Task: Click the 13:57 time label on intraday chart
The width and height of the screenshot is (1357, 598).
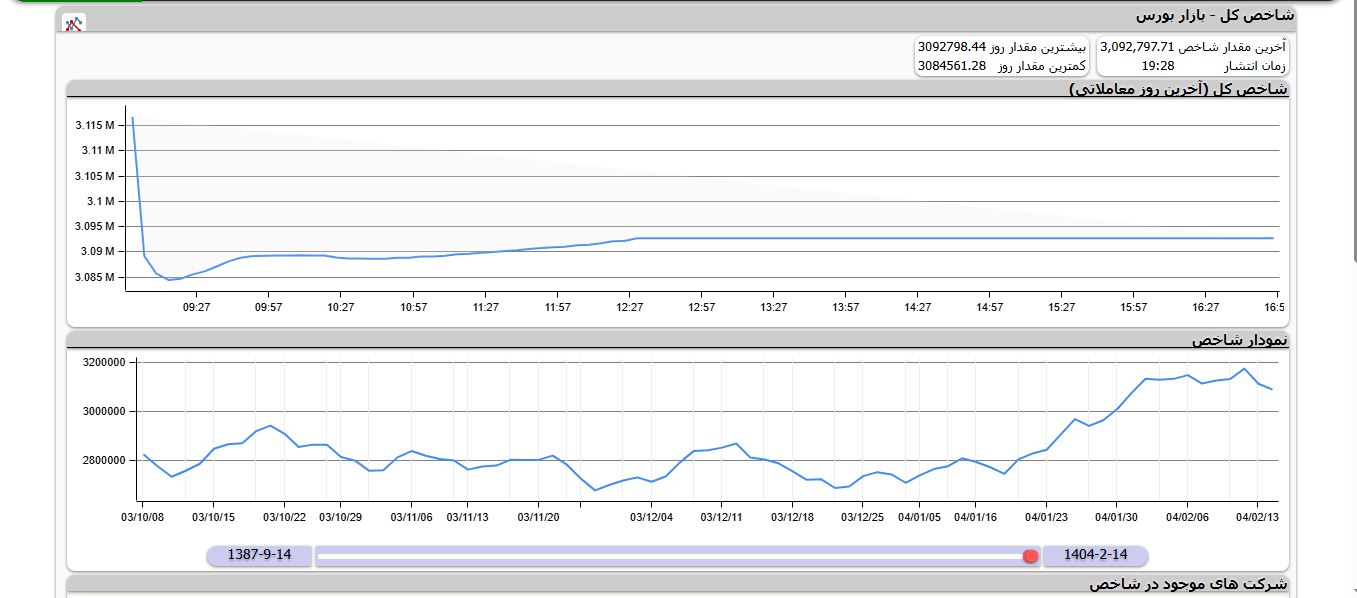Action: tap(846, 307)
